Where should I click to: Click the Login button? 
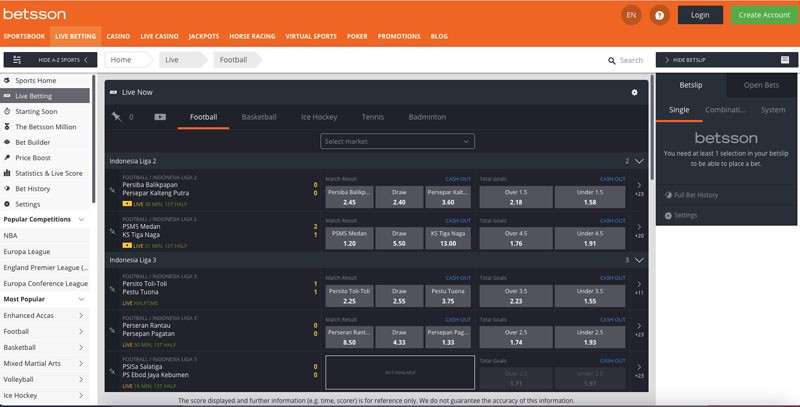coord(700,15)
